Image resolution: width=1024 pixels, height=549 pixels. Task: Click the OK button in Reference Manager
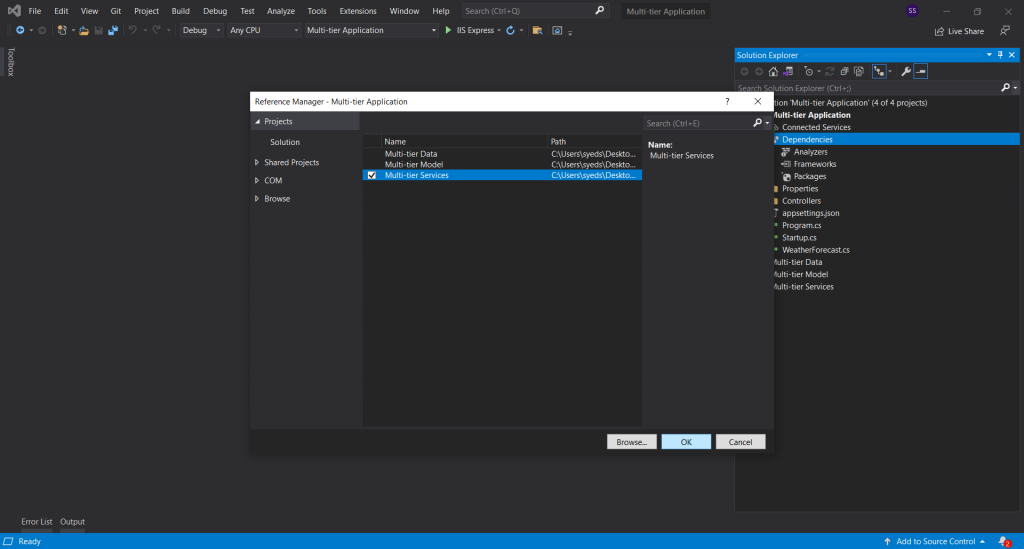coord(686,442)
